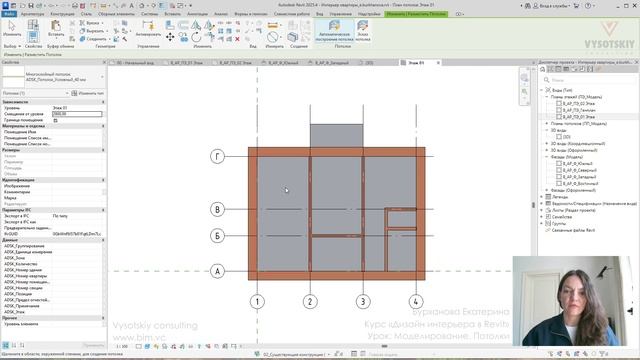Click Edit Type (Изменить тип) button

(x=87, y=93)
